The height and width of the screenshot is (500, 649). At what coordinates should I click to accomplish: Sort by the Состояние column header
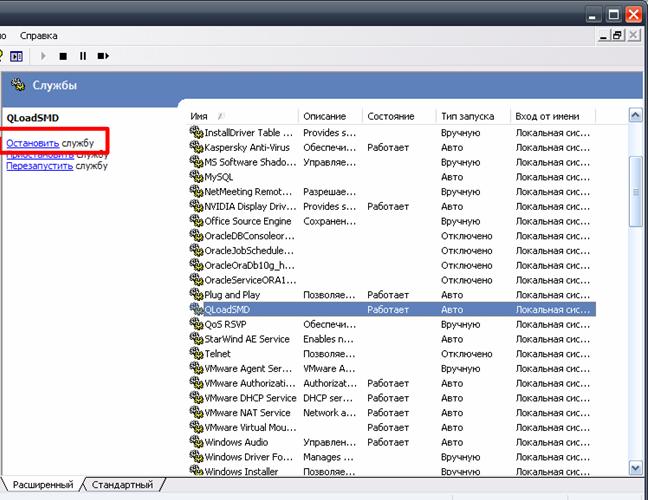click(x=399, y=116)
